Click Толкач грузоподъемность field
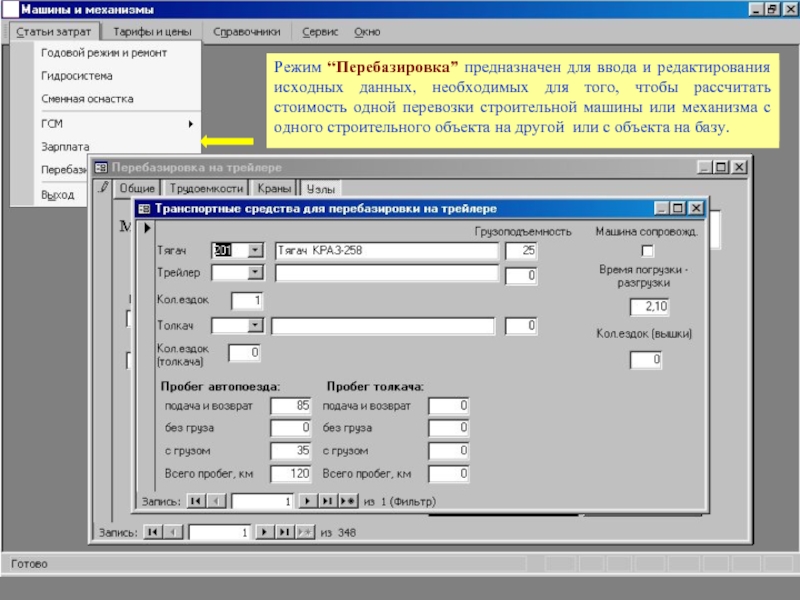This screenshot has height=600, width=800. click(x=521, y=326)
